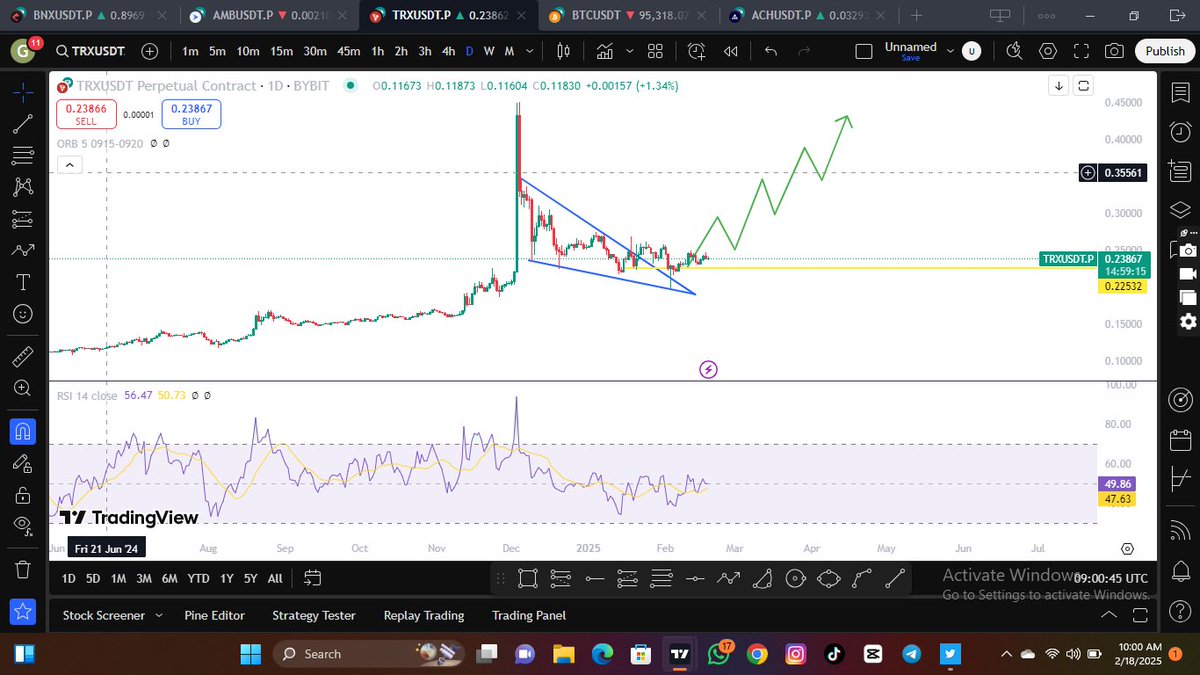Switch to the ACHUSDT.P browser tab
Image resolution: width=1200 pixels, height=675 pixels.
805,15
